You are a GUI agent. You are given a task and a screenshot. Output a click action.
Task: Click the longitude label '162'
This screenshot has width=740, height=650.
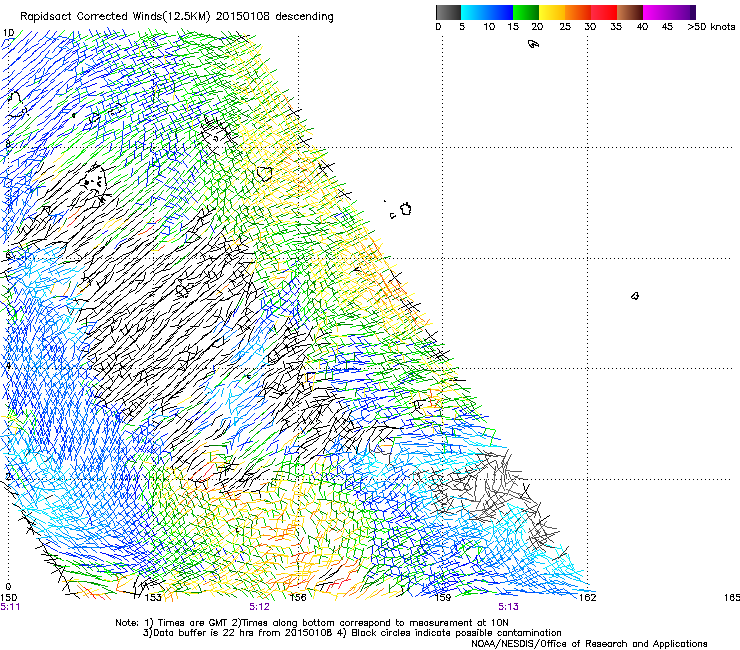coord(588,598)
